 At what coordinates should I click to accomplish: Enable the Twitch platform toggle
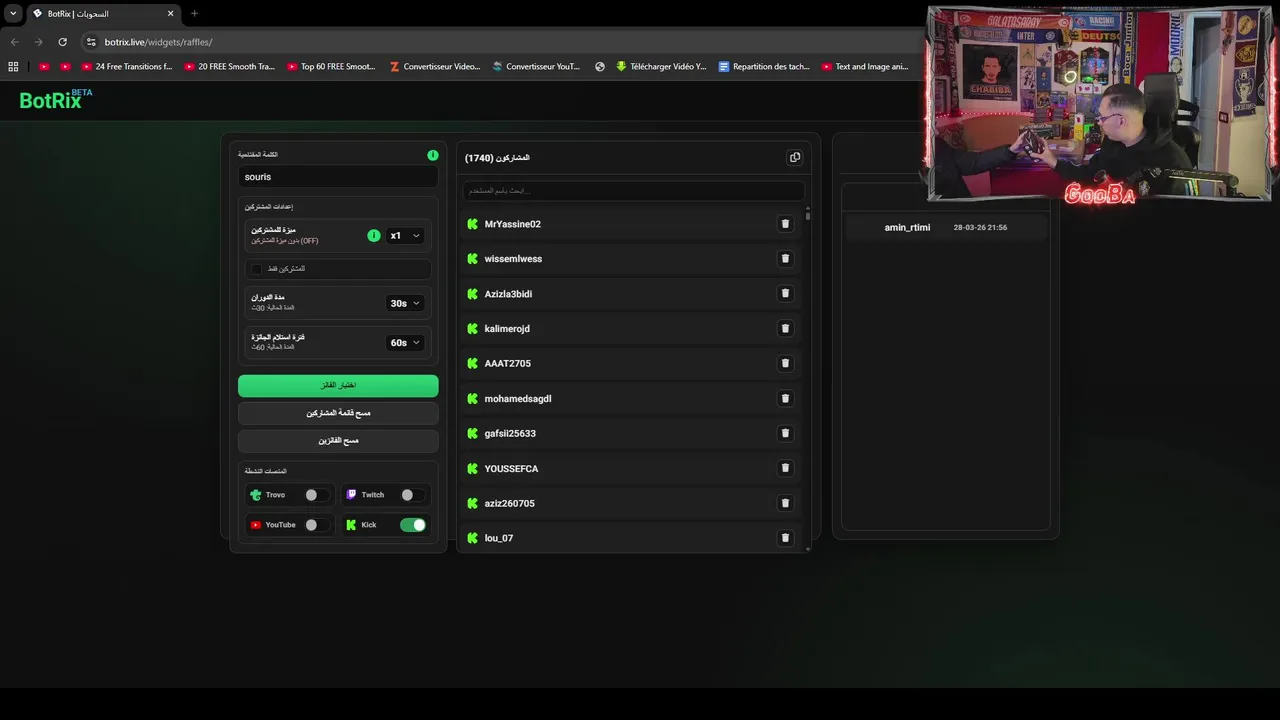click(413, 495)
